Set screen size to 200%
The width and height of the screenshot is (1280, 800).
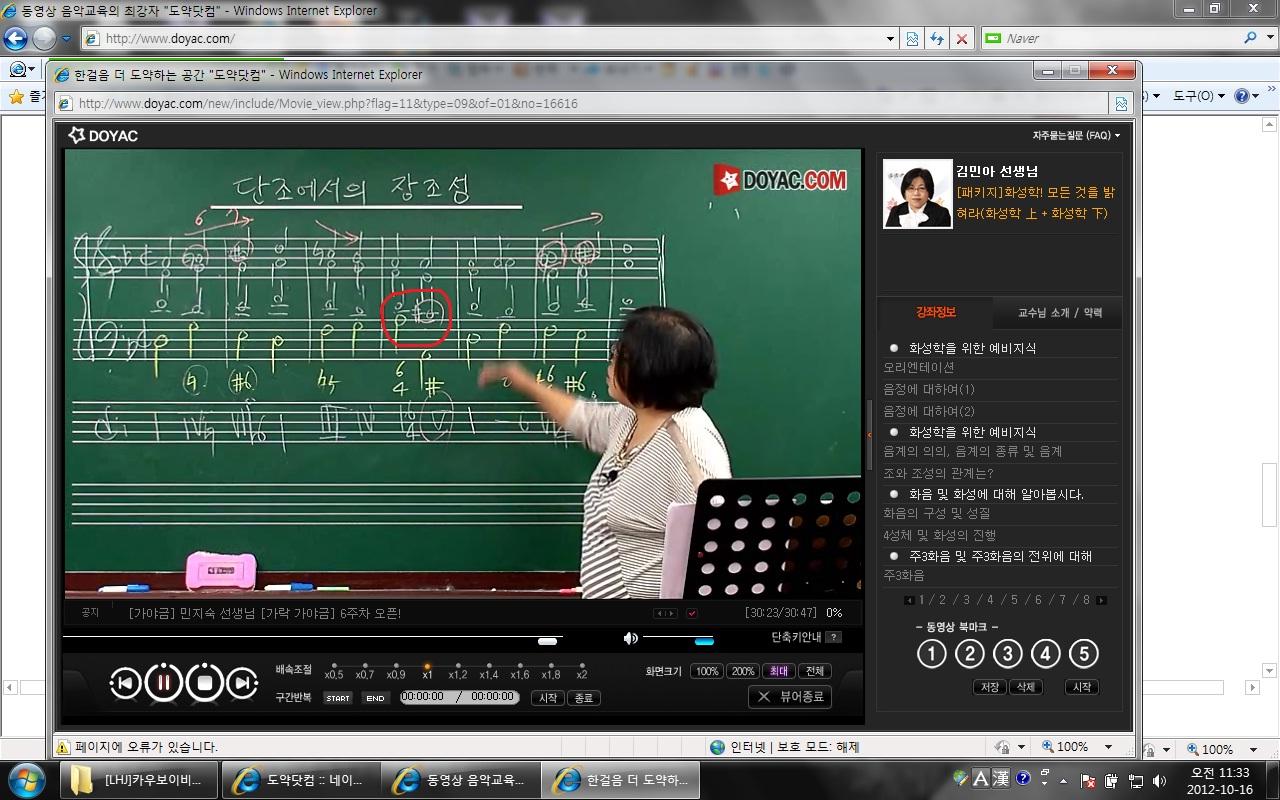point(743,671)
